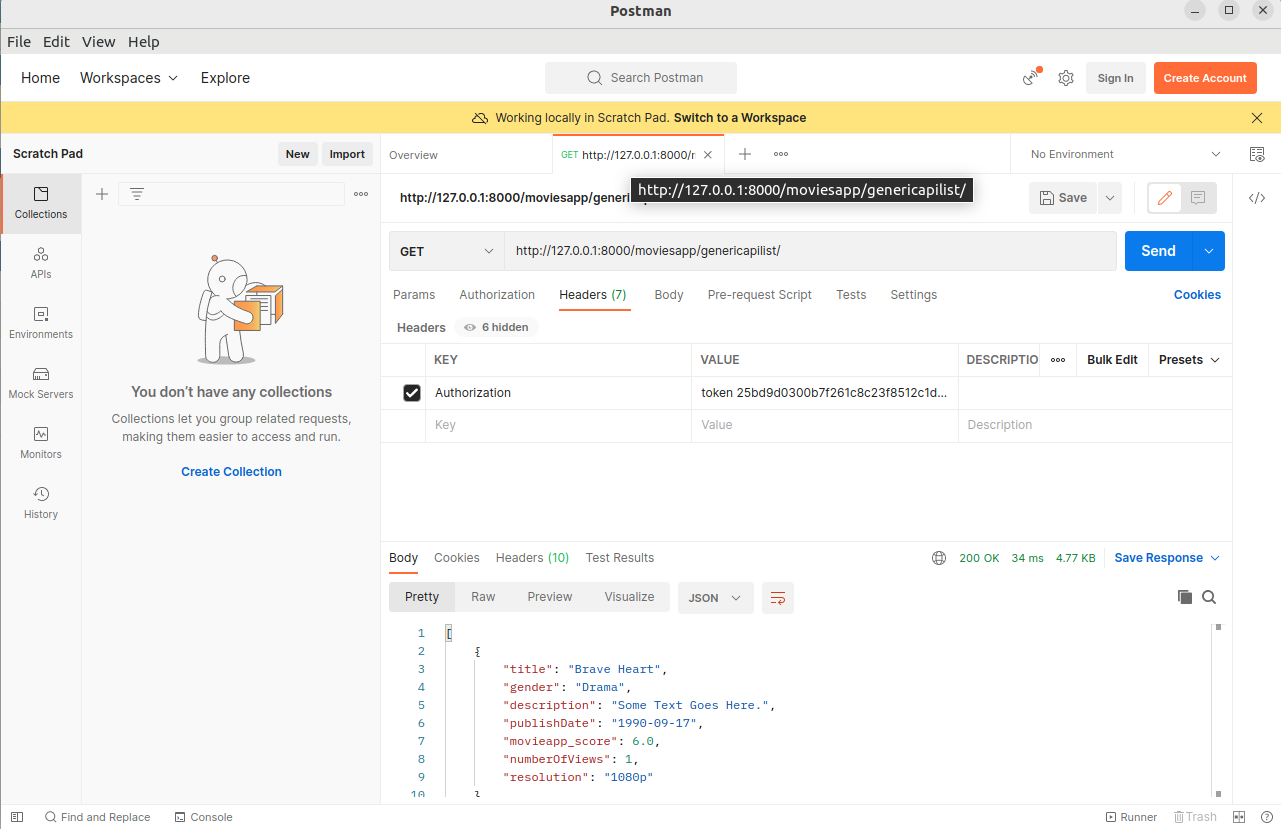This screenshot has height=829, width=1281.
Task: Open the Mock Servers sidebar panel
Action: (41, 383)
